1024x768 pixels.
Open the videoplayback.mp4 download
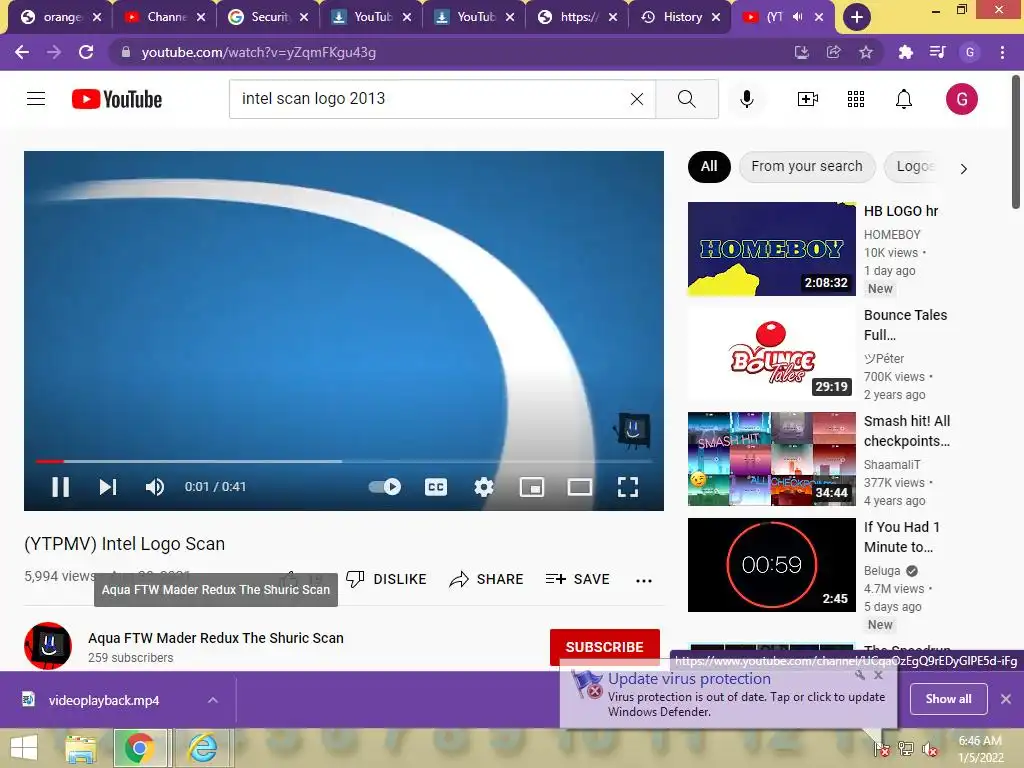(x=103, y=700)
